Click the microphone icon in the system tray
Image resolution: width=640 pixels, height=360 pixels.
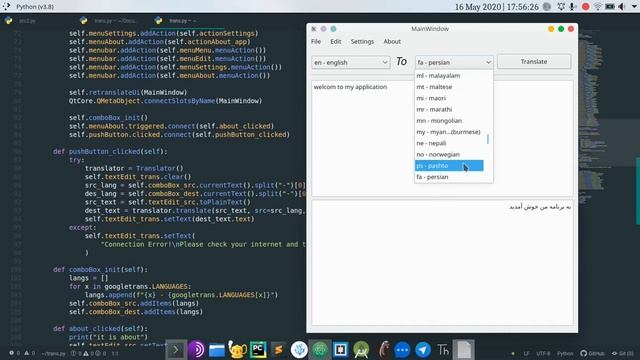tap(573, 7)
